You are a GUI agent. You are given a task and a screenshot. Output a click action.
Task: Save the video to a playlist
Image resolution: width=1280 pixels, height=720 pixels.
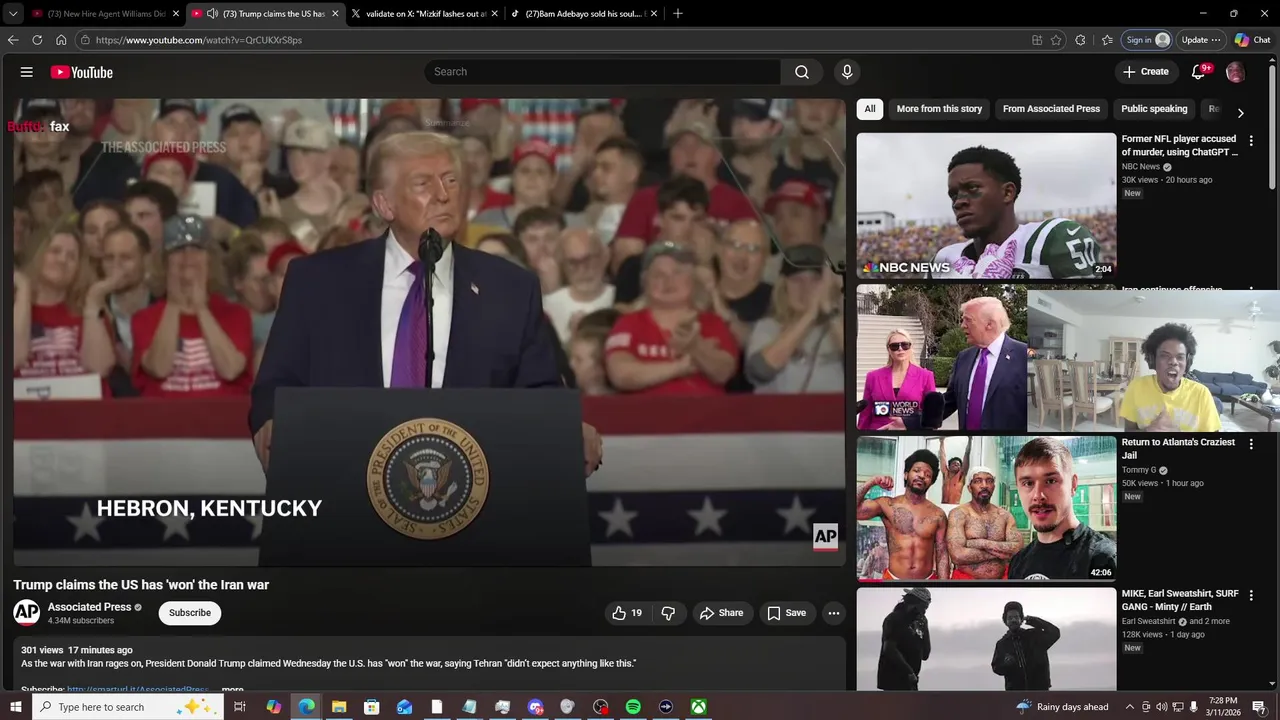point(786,613)
